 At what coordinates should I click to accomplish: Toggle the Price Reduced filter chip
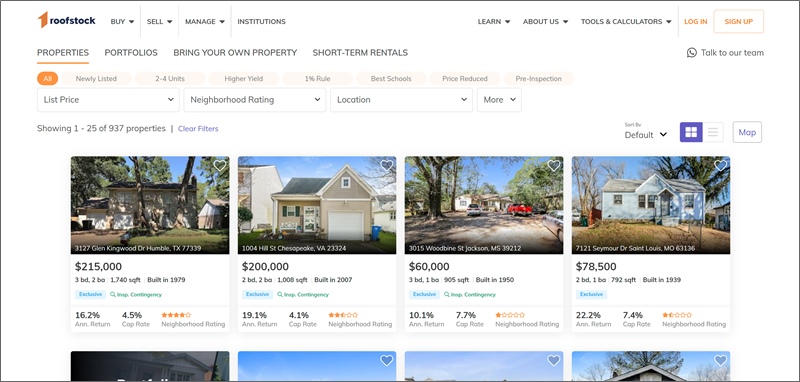[465, 79]
